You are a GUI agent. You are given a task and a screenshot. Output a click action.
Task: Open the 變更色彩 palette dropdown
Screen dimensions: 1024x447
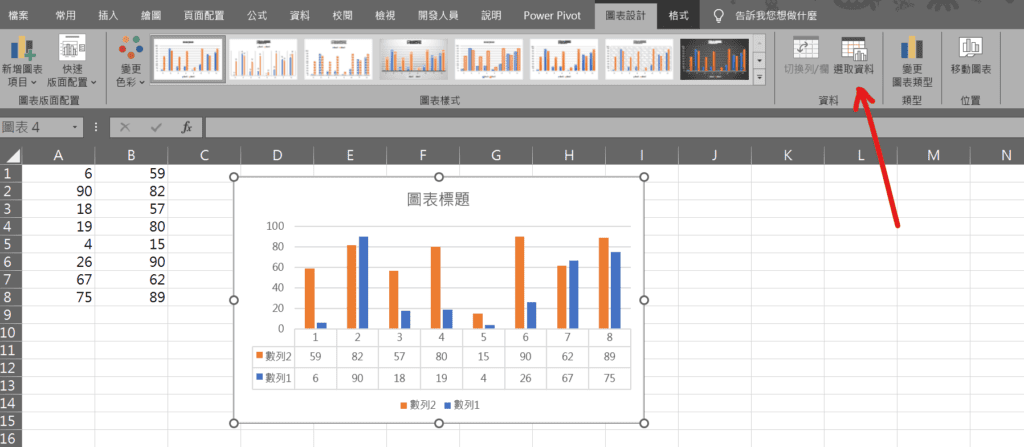point(131,62)
